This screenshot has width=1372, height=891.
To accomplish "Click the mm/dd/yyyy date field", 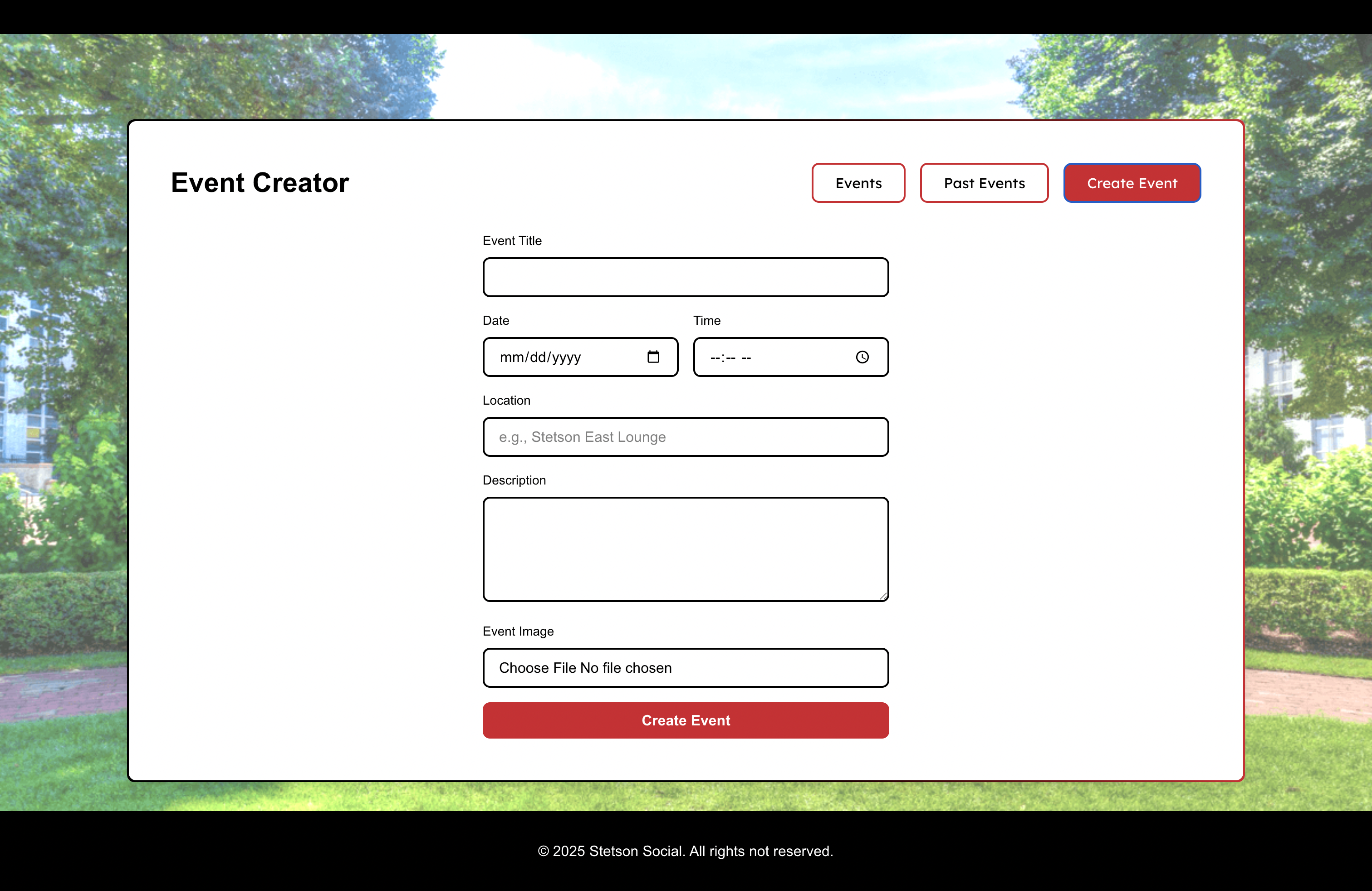I will click(x=540, y=357).
